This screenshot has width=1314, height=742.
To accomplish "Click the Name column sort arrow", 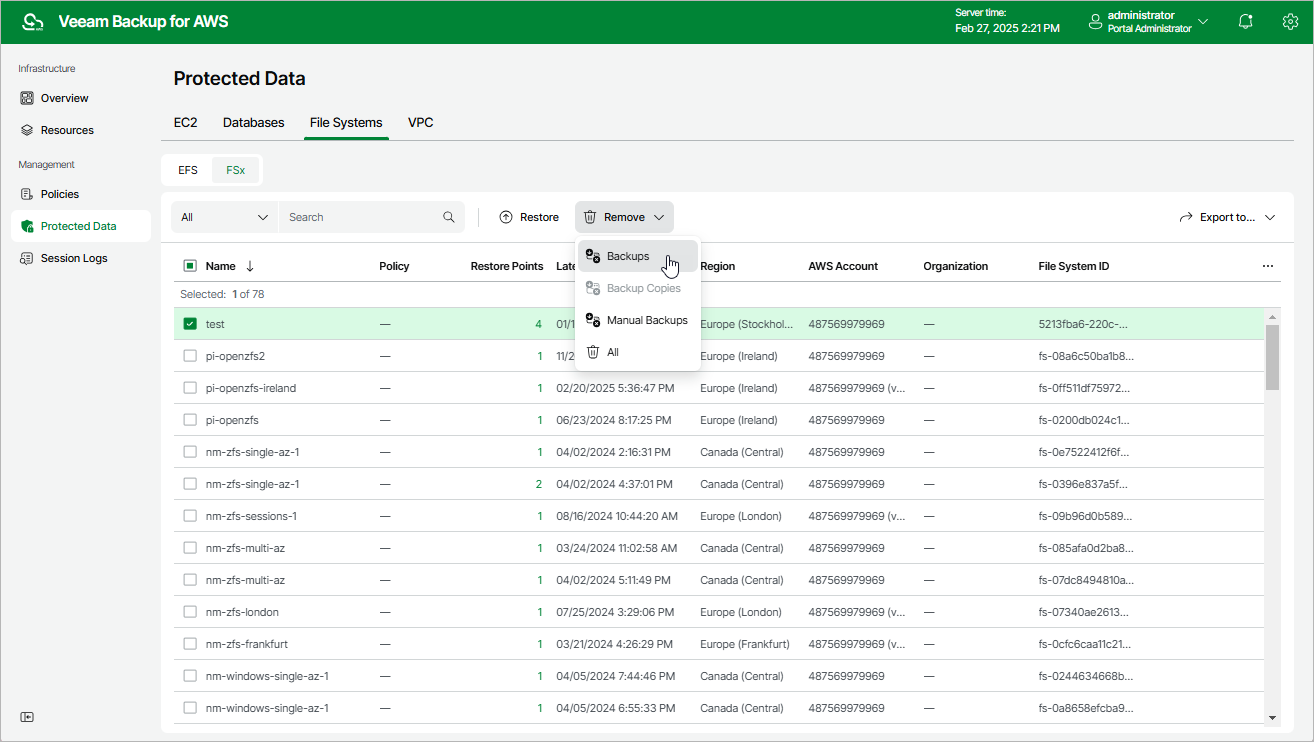I will click(250, 266).
